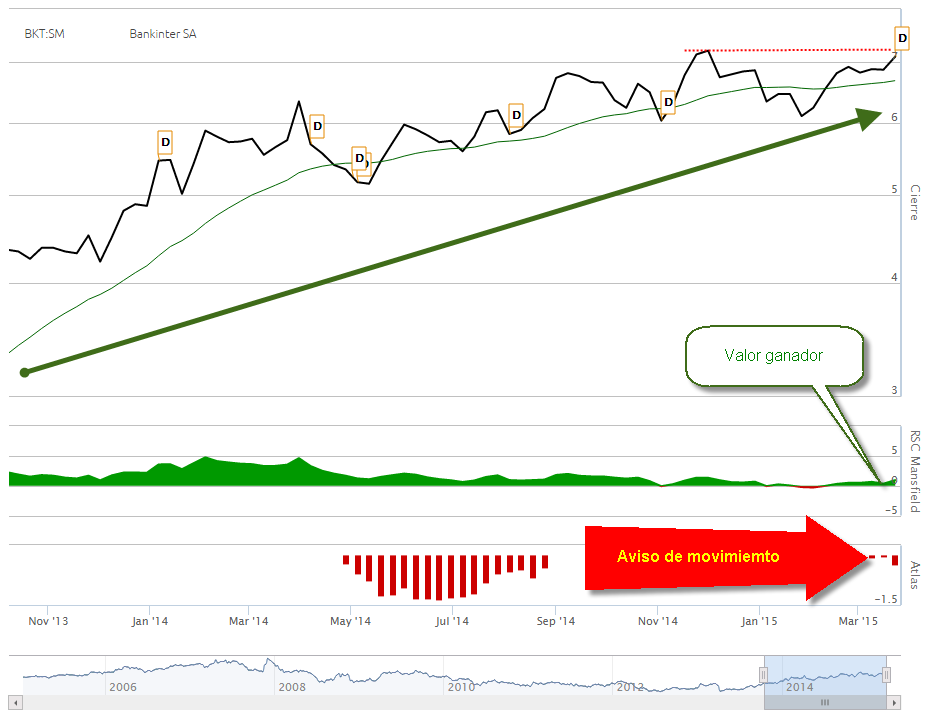Click the 2008 area in the navigator
939x711 pixels.
pyautogui.click(x=292, y=687)
